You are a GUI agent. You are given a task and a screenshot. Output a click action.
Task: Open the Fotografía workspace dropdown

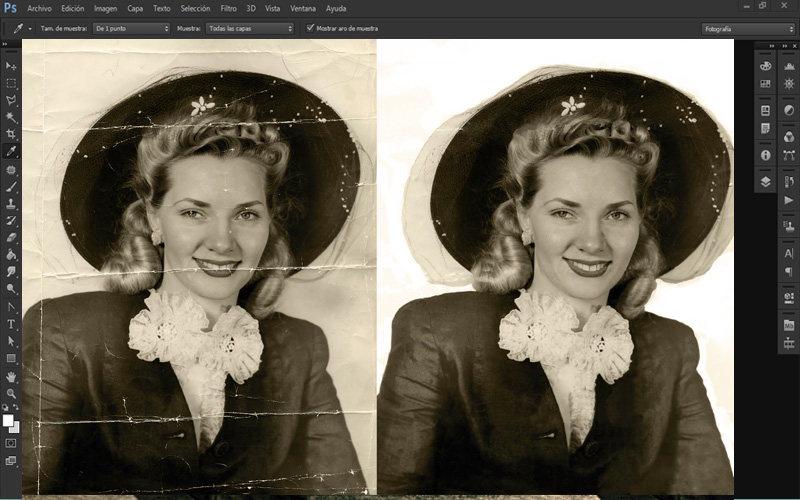point(748,29)
